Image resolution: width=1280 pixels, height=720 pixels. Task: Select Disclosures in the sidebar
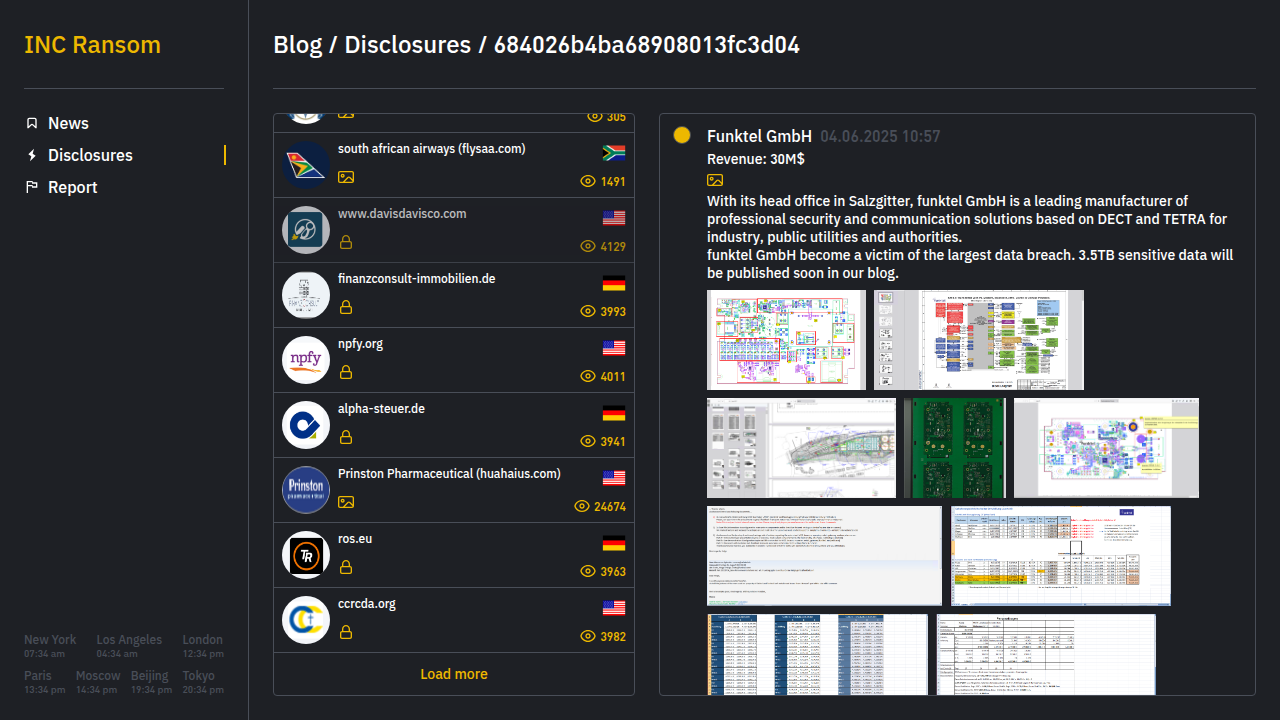pos(90,155)
